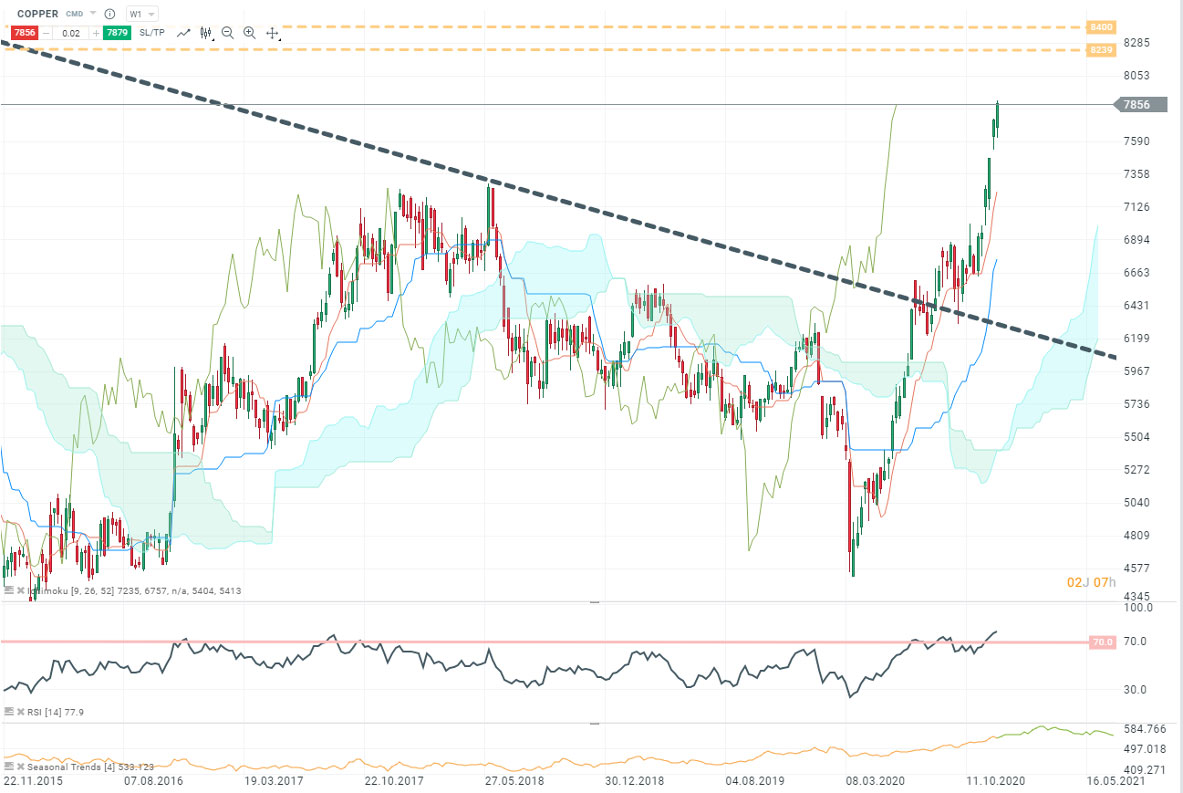Click the 6431 price axis label

1136,306
